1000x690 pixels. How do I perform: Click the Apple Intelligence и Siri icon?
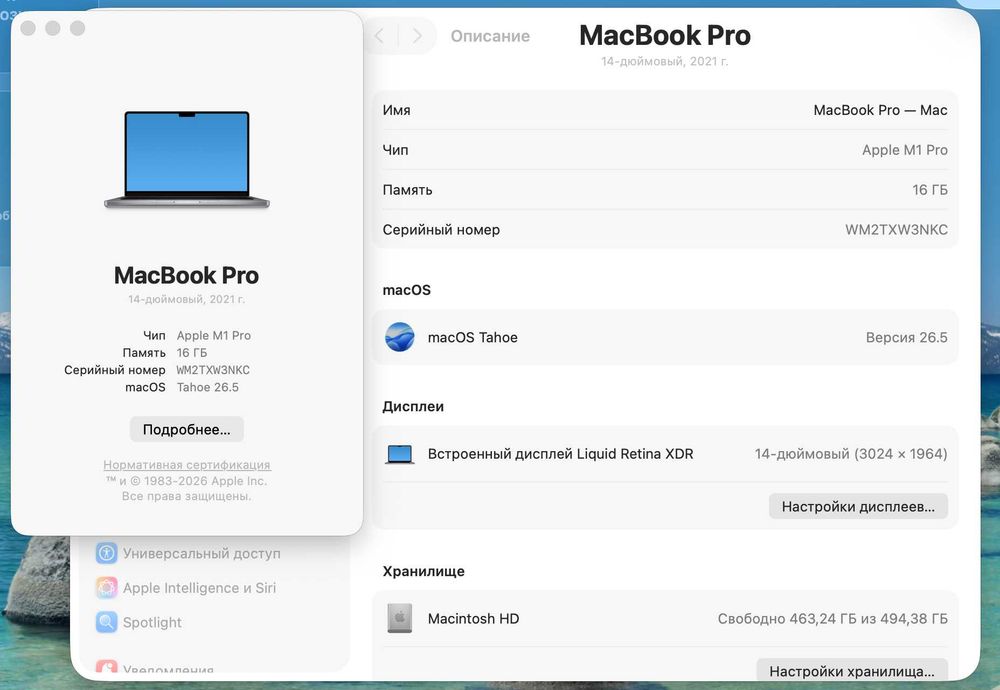[x=107, y=587]
